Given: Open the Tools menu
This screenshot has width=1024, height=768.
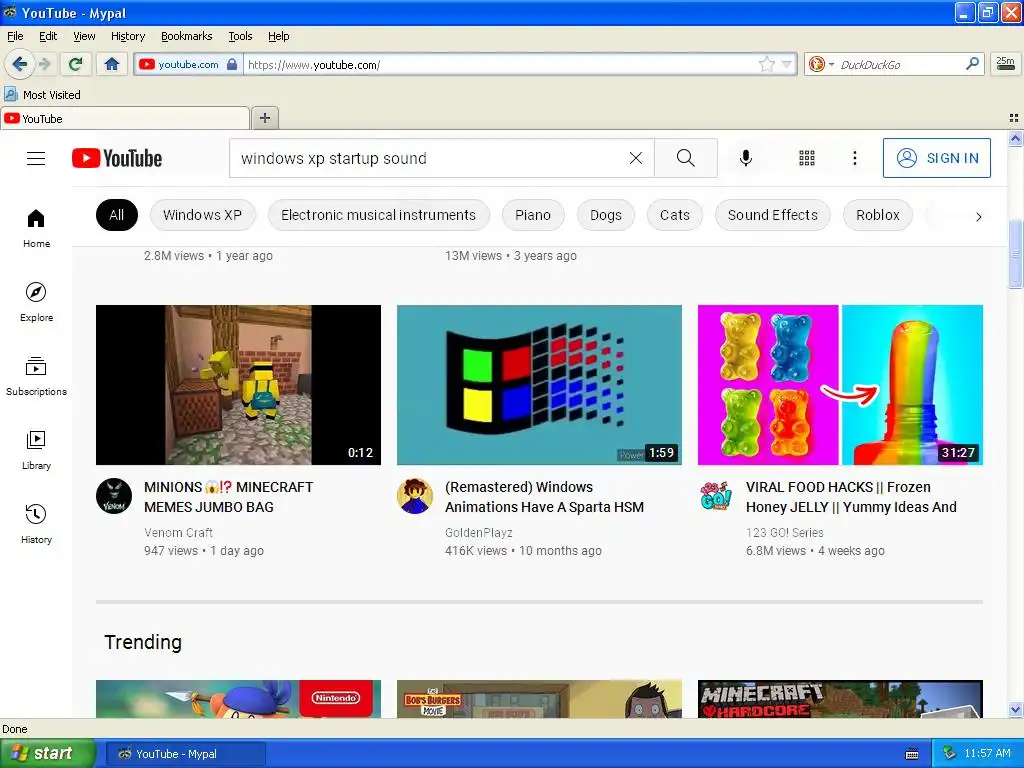Looking at the screenshot, I should 240,36.
